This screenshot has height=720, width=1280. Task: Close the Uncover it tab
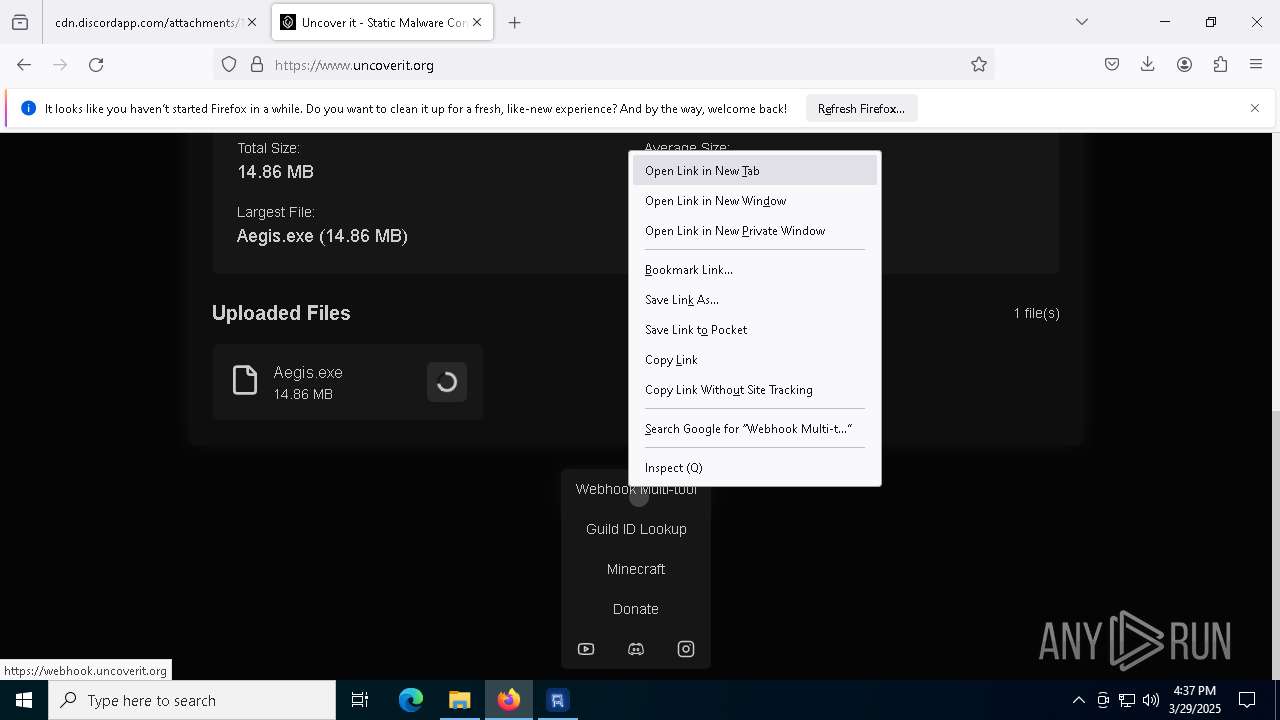click(x=477, y=22)
